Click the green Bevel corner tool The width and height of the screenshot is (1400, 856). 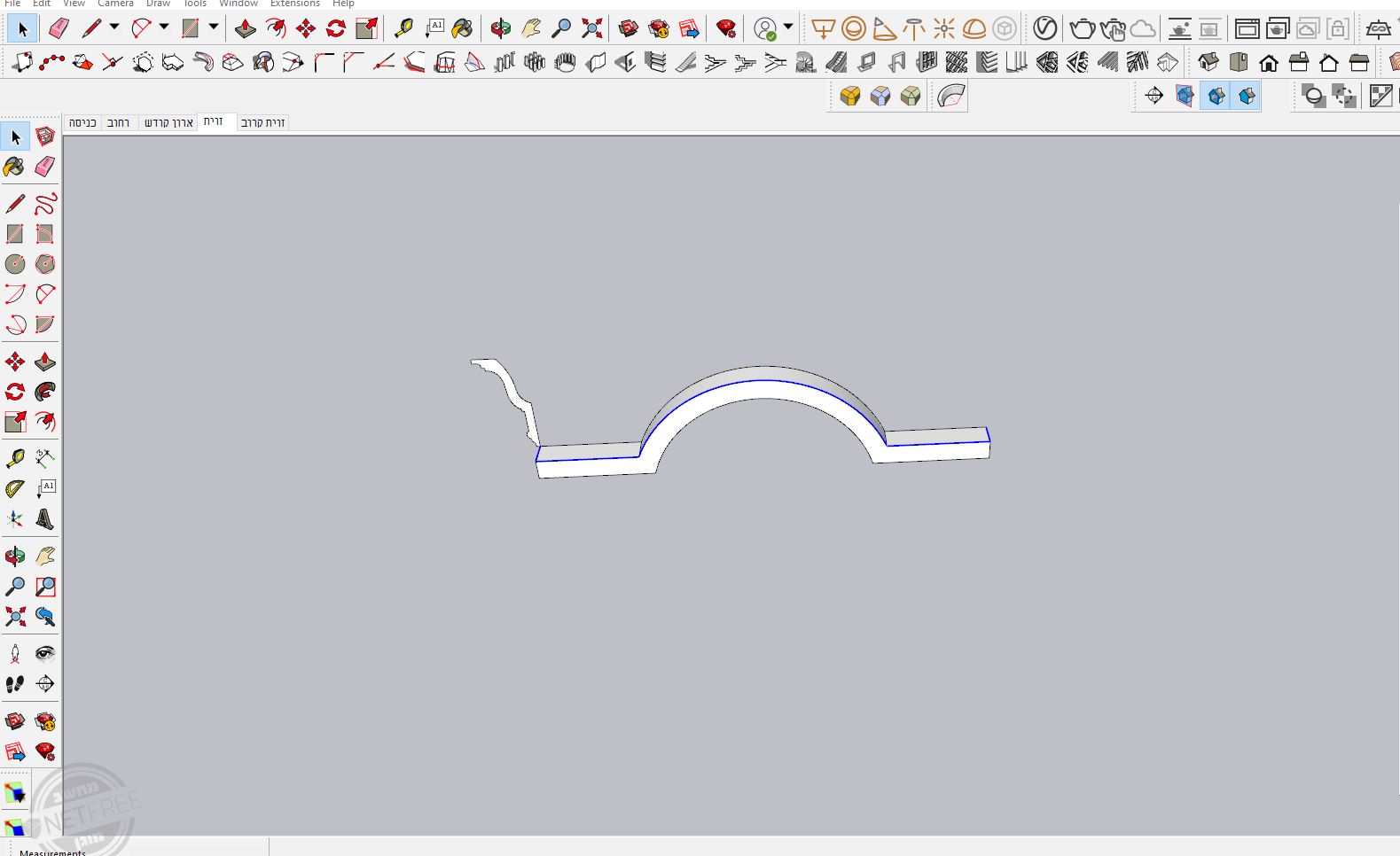coord(911,96)
